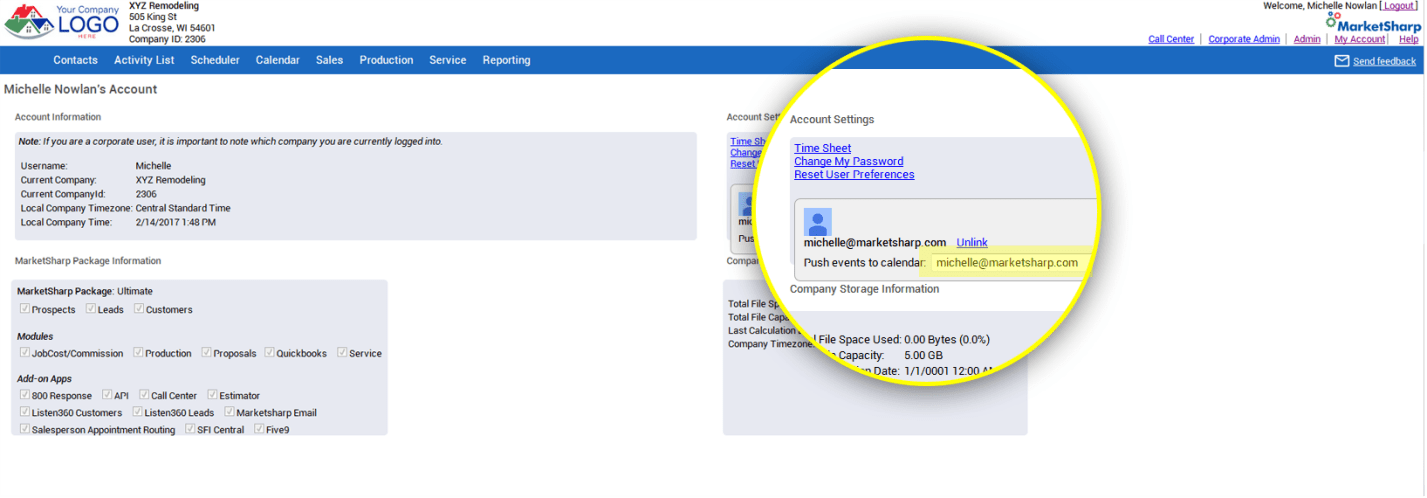Click the MarketSharp Package: Ultimate text
Image resolution: width=1427 pixels, height=498 pixels.
85,291
